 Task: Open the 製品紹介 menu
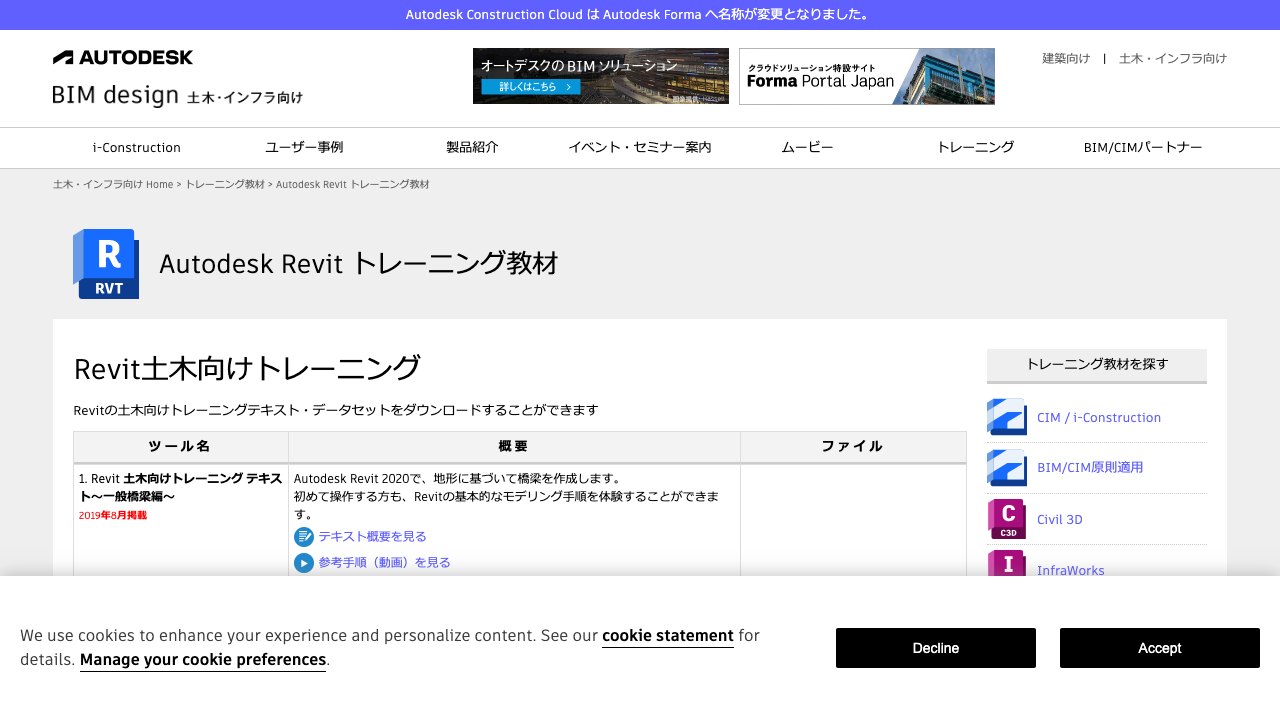pos(472,148)
